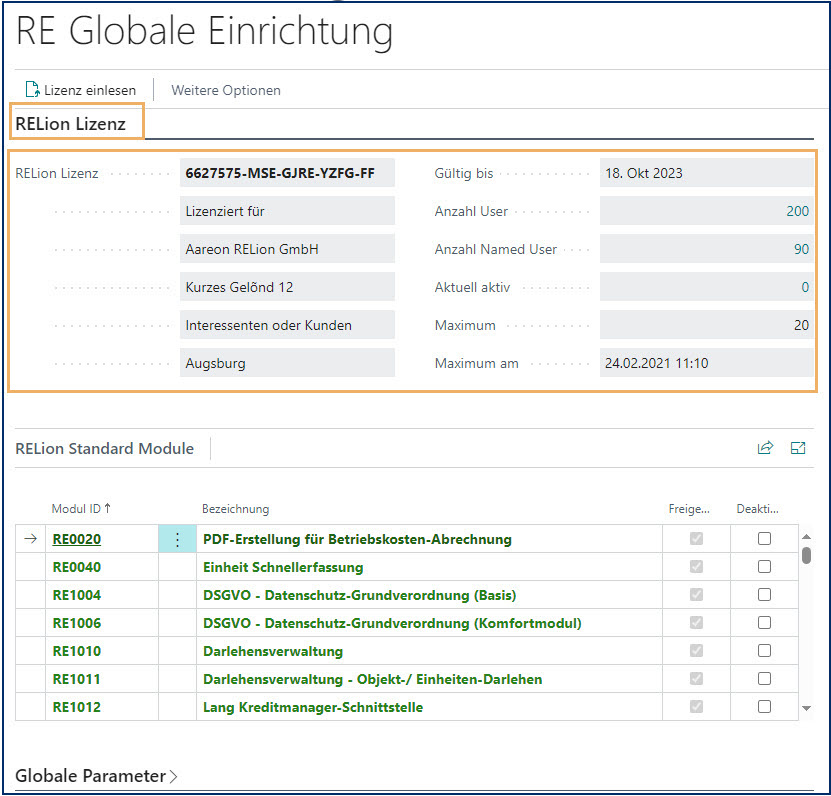The height and width of the screenshot is (796, 831).
Task: Open the RE0020 module link
Action: (x=76, y=538)
